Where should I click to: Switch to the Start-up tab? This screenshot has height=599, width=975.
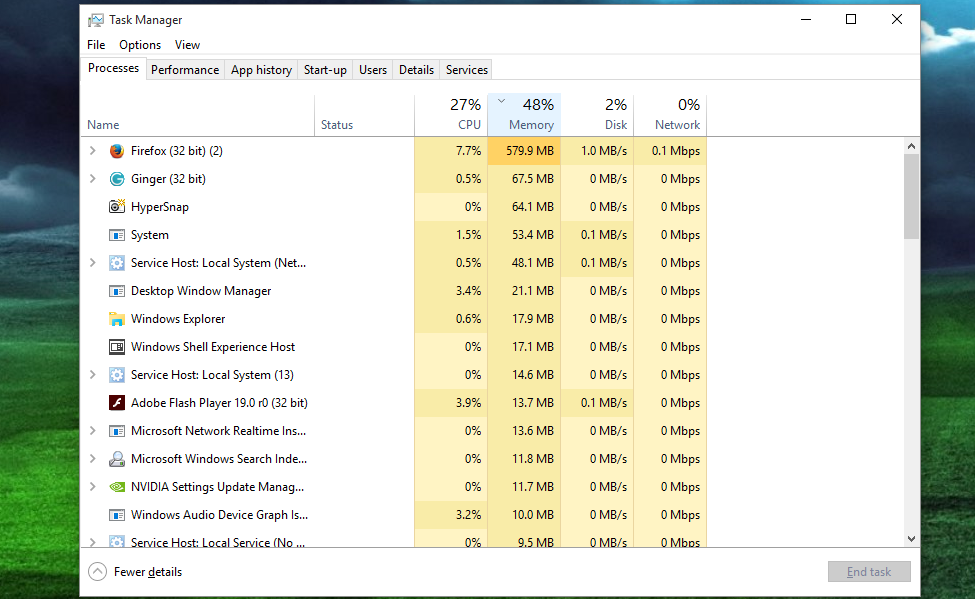325,70
